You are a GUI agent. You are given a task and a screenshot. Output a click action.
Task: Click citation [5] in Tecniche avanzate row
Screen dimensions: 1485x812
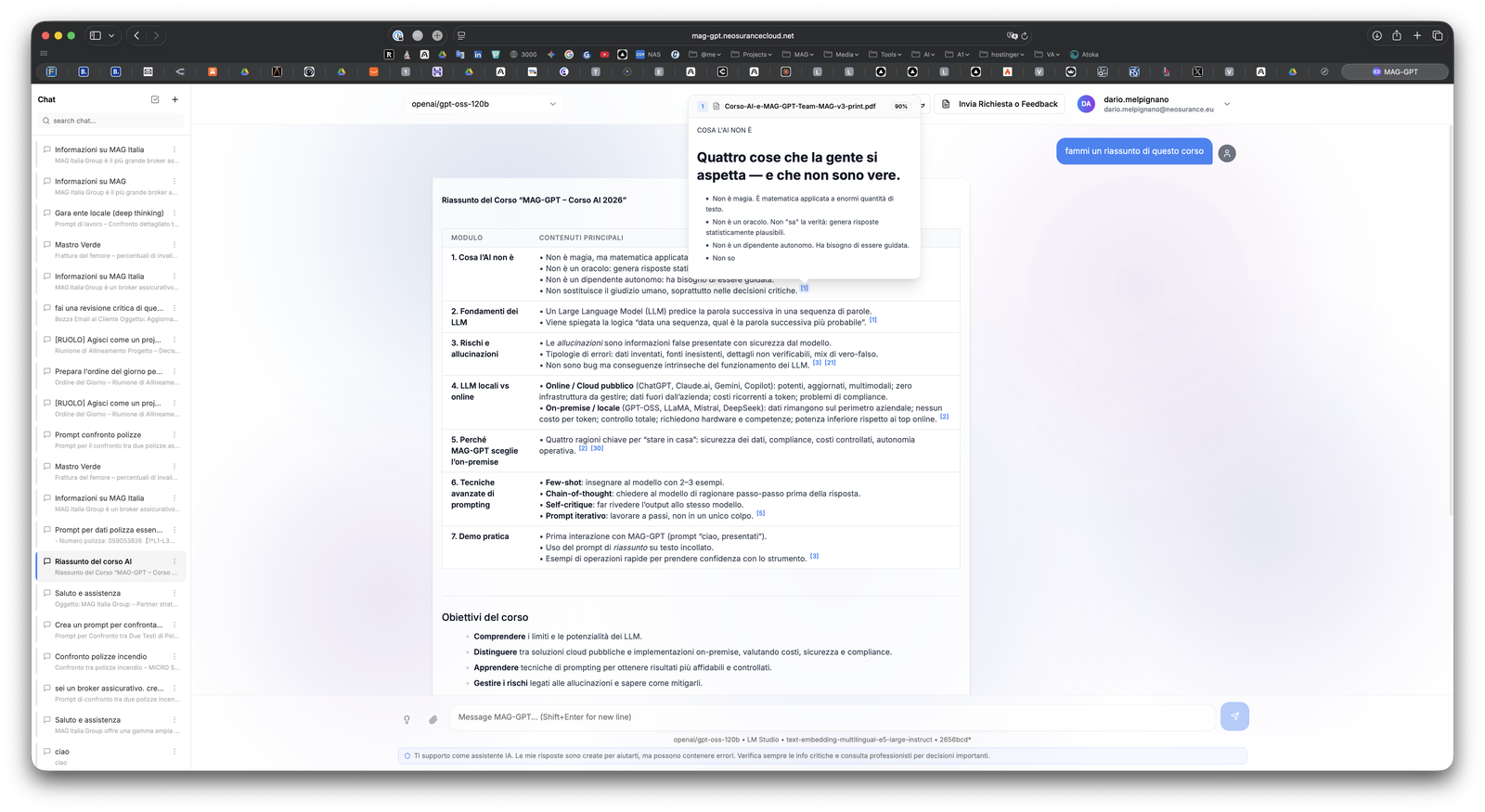(x=760, y=513)
